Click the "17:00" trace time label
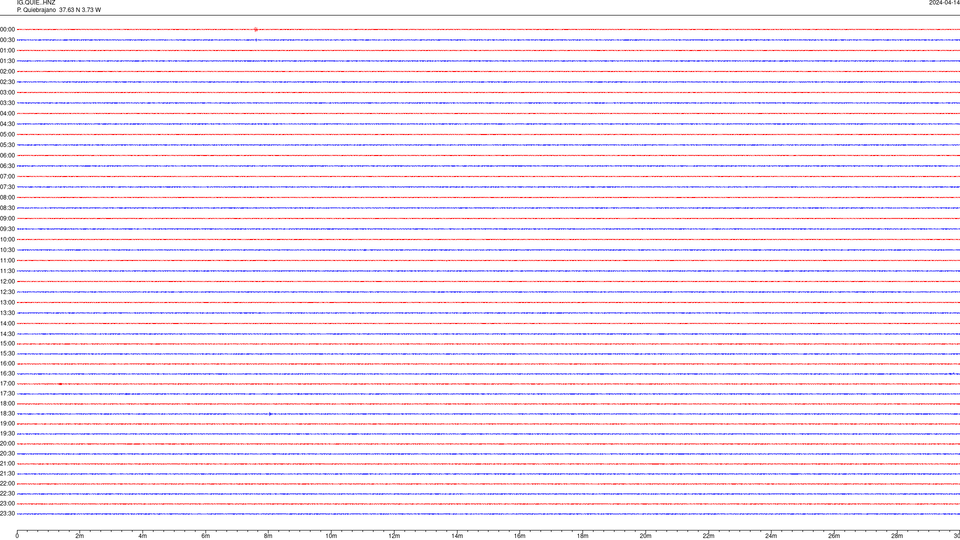Image resolution: width=960 pixels, height=540 pixels. tap(7, 384)
